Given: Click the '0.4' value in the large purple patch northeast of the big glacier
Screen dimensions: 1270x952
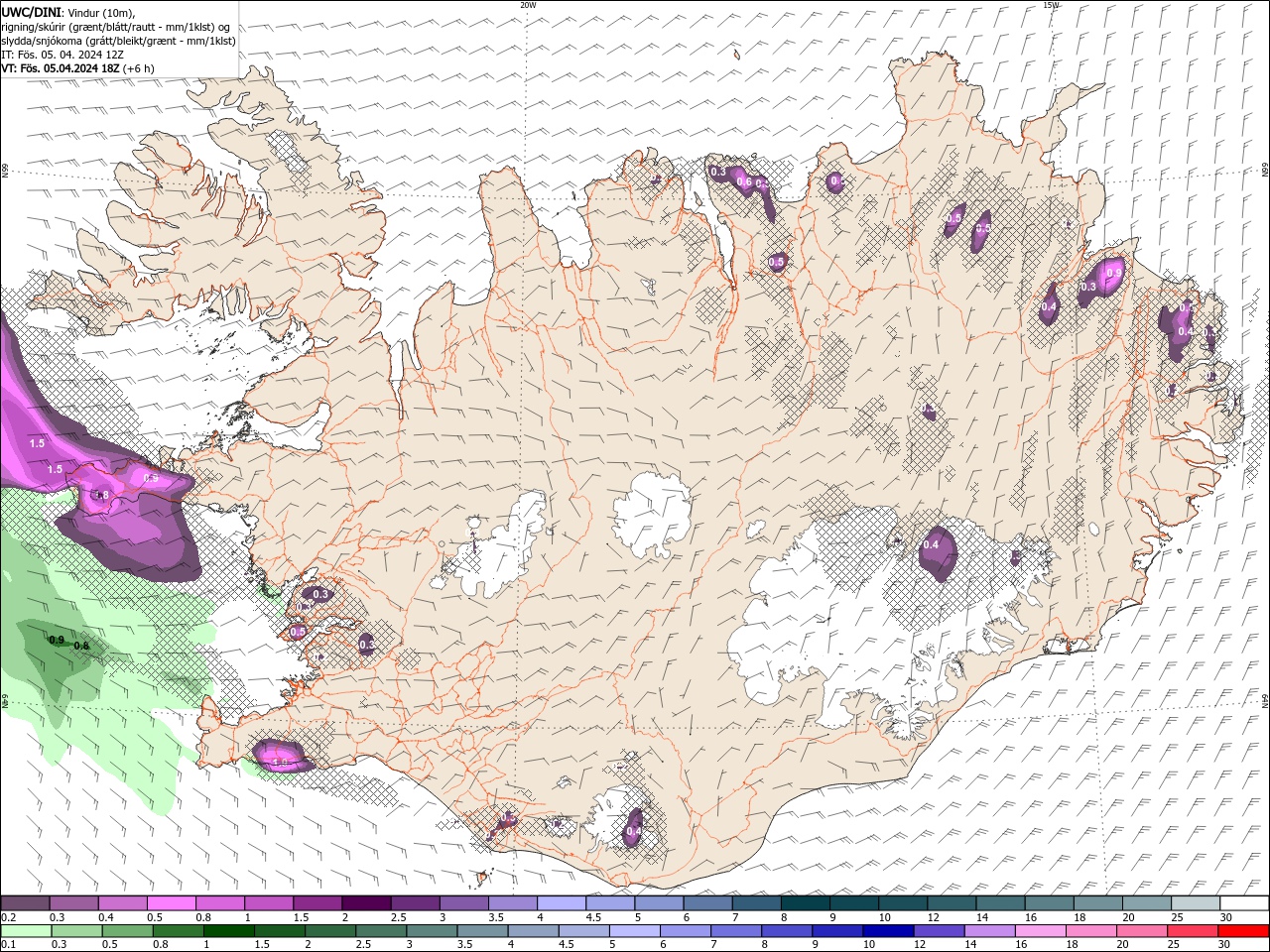Looking at the screenshot, I should (x=932, y=544).
